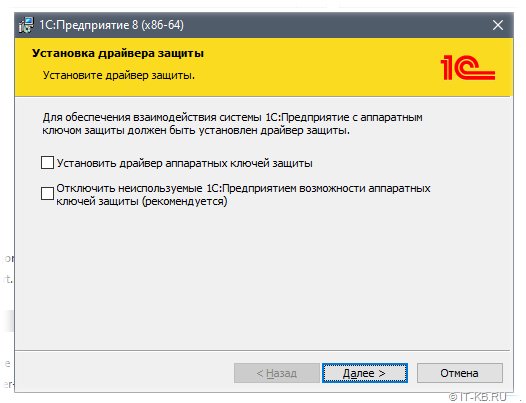526x403 pixels.
Task: Click the red 1C logo
Action: (x=467, y=67)
